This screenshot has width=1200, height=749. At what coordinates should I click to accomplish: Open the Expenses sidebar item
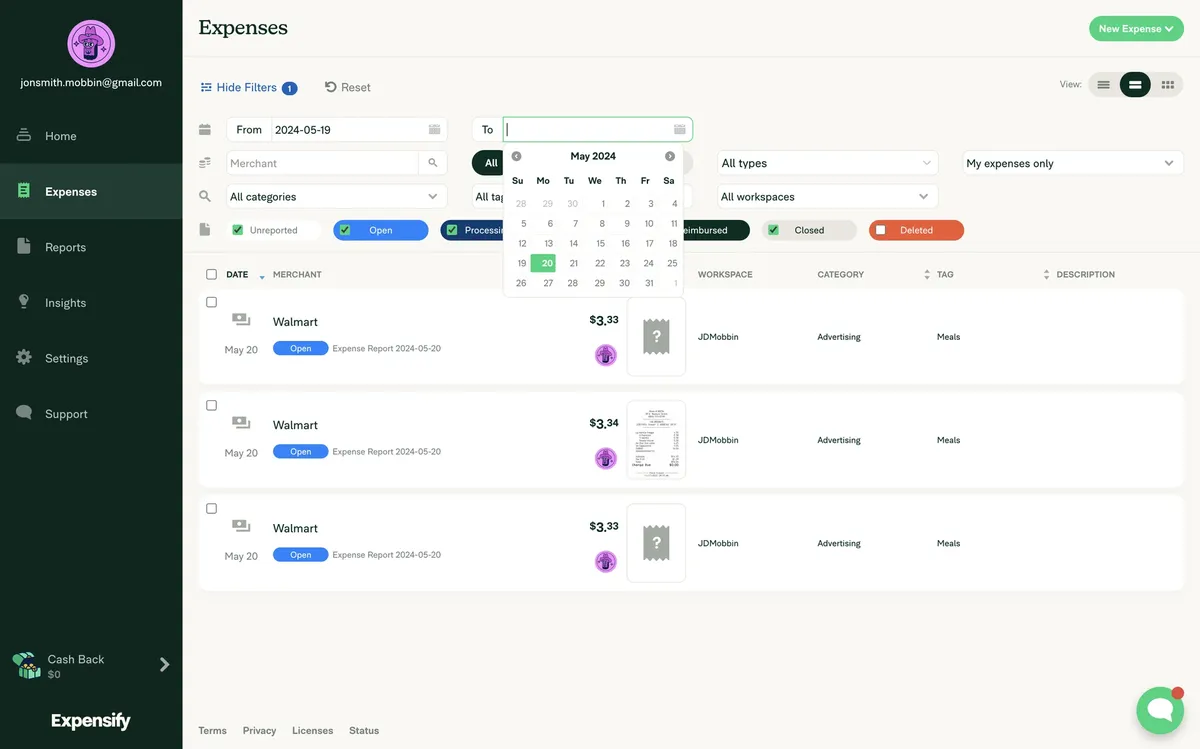pos(91,192)
